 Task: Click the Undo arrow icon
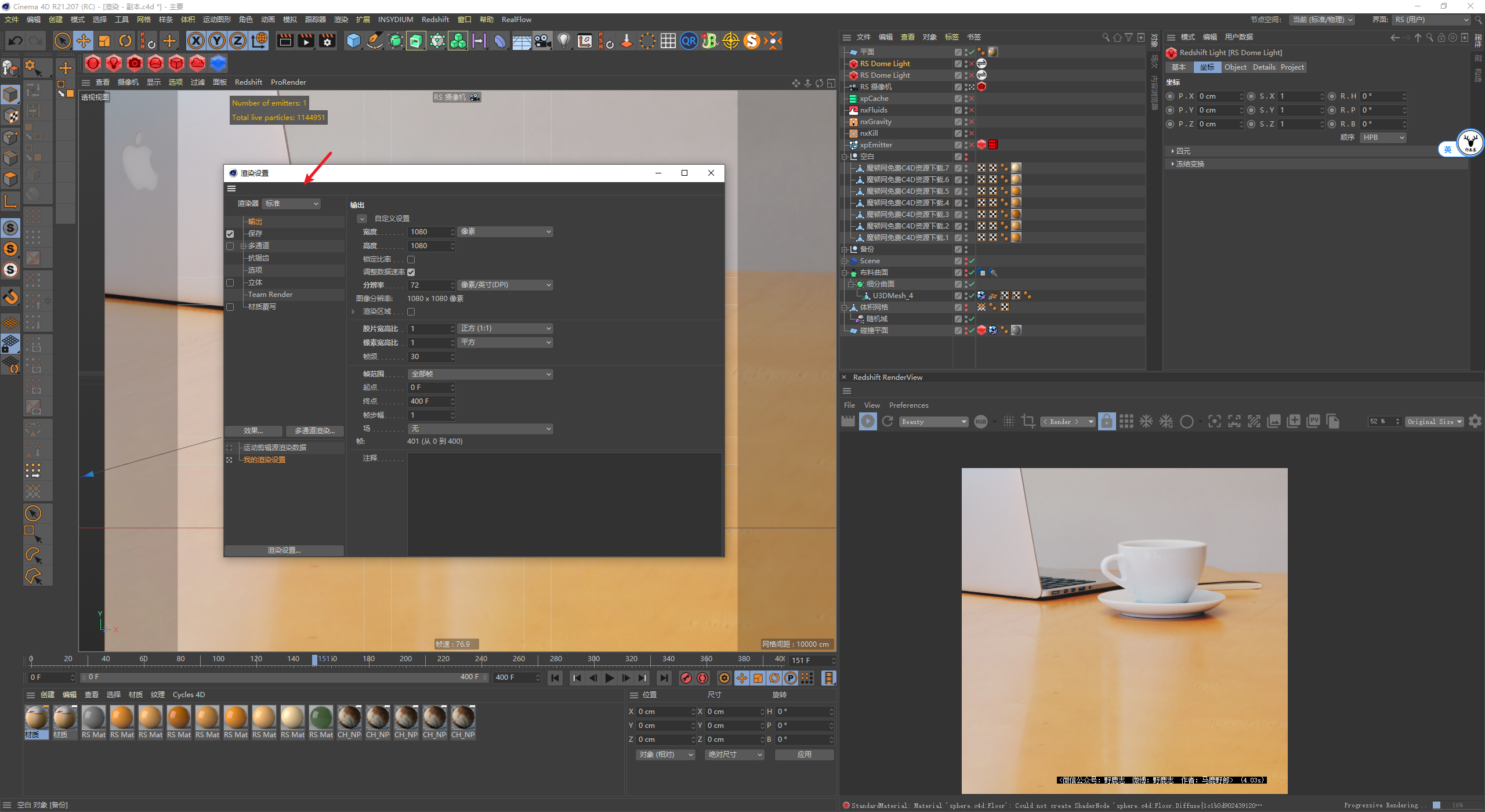click(16, 41)
